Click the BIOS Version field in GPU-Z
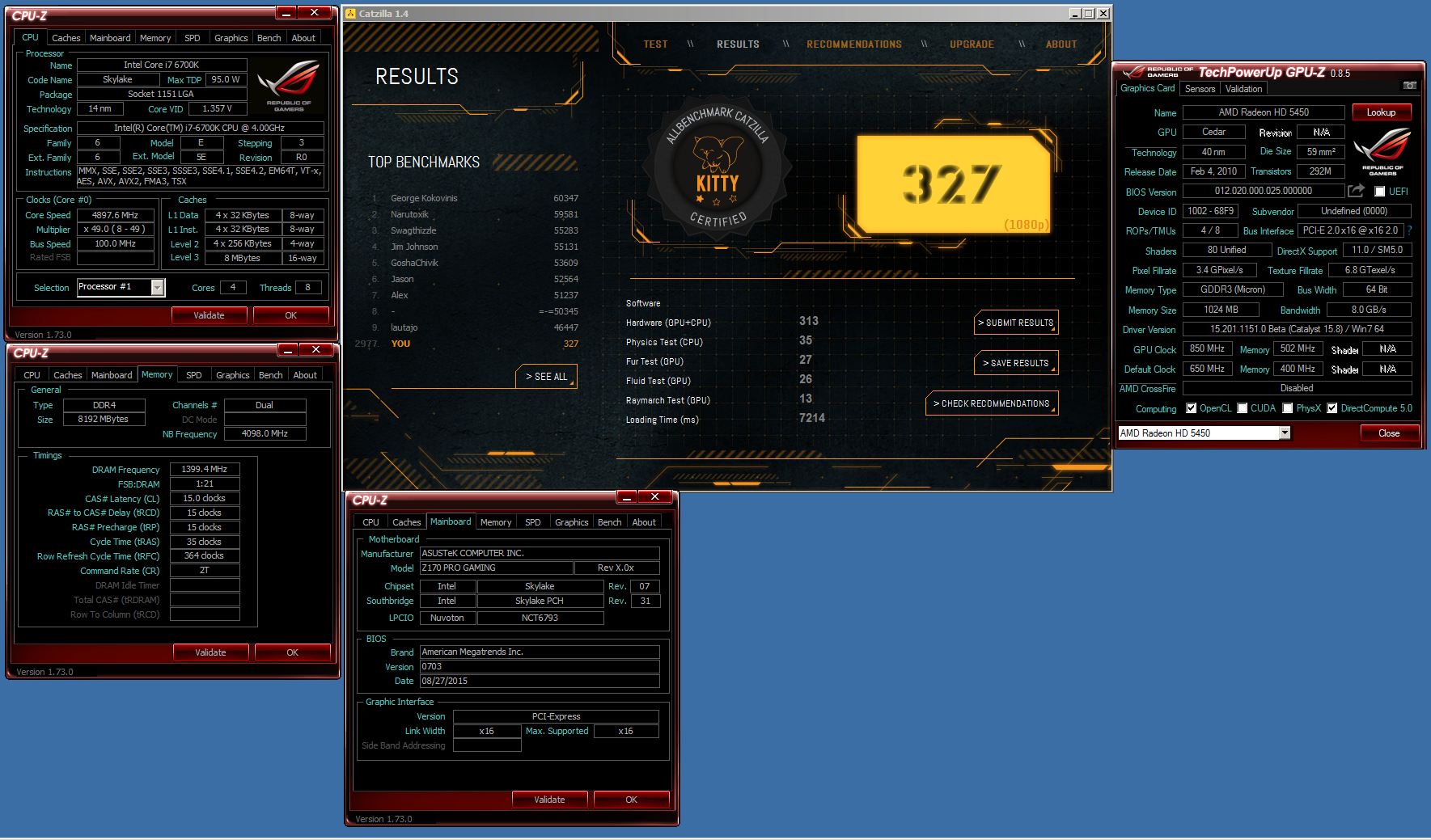Viewport: 1431px width, 840px height. click(1263, 191)
